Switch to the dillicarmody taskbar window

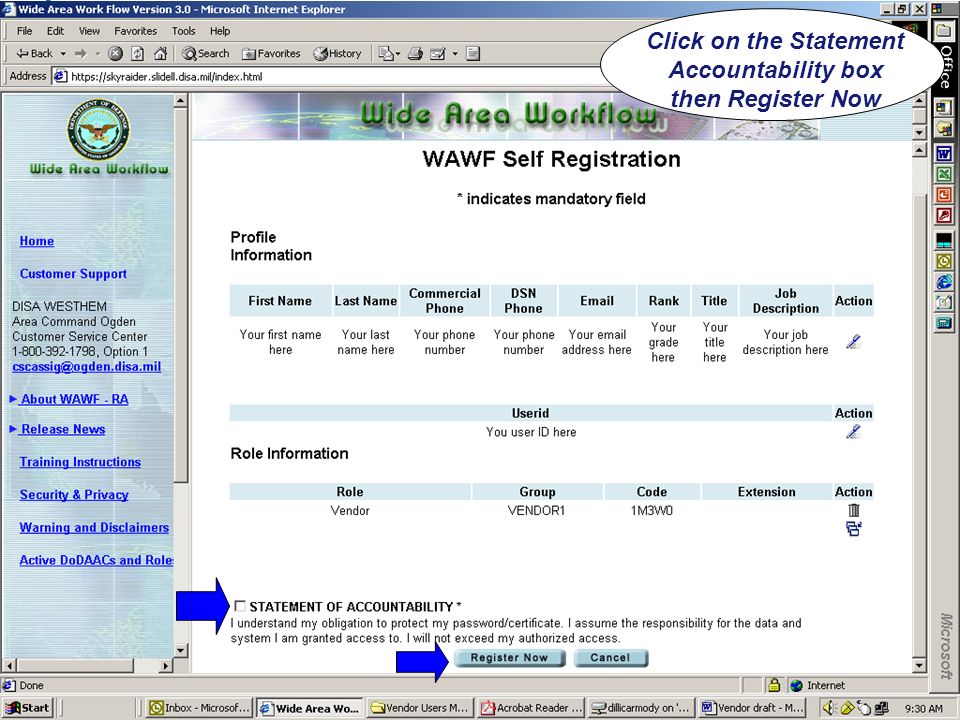641,708
